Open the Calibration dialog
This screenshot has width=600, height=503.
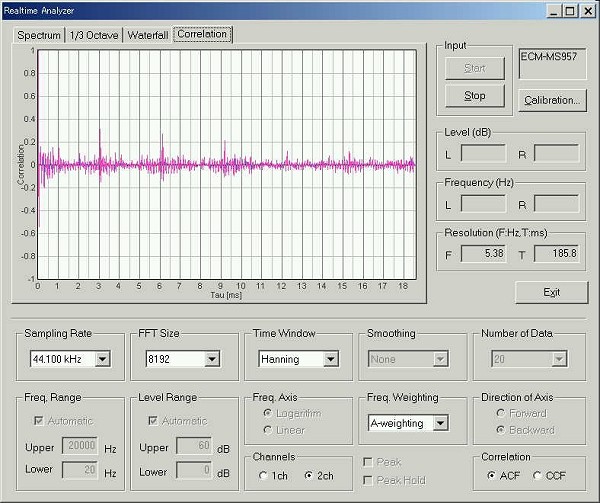551,100
